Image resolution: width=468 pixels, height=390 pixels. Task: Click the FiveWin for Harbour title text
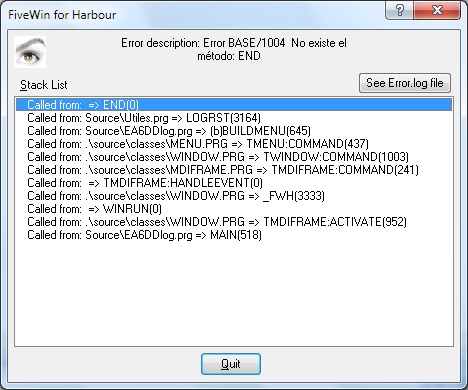coord(62,15)
